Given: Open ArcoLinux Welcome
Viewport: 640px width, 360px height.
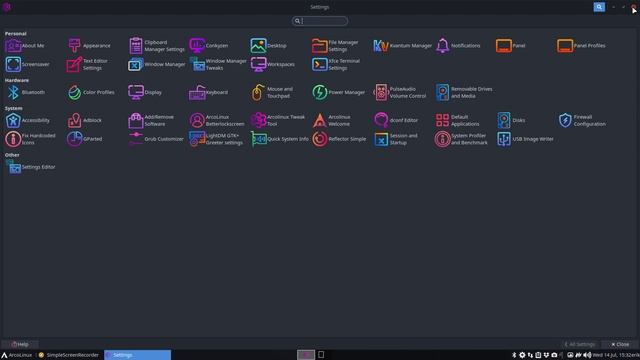Looking at the screenshot, I should coord(331,120).
